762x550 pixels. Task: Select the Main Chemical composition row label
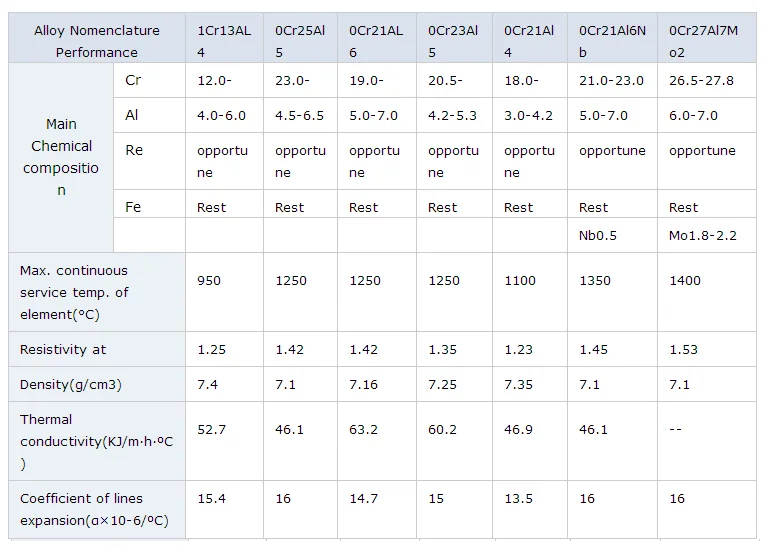(x=61, y=157)
